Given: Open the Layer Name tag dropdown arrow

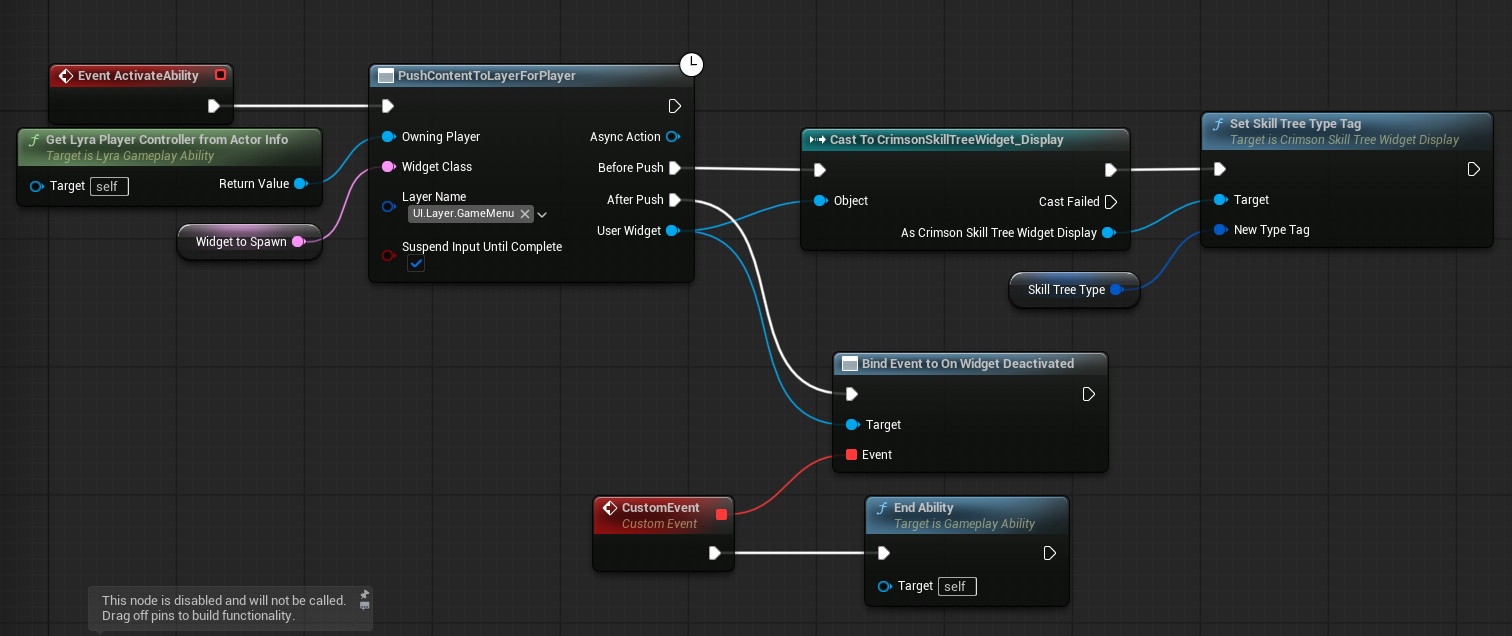Looking at the screenshot, I should pyautogui.click(x=542, y=214).
